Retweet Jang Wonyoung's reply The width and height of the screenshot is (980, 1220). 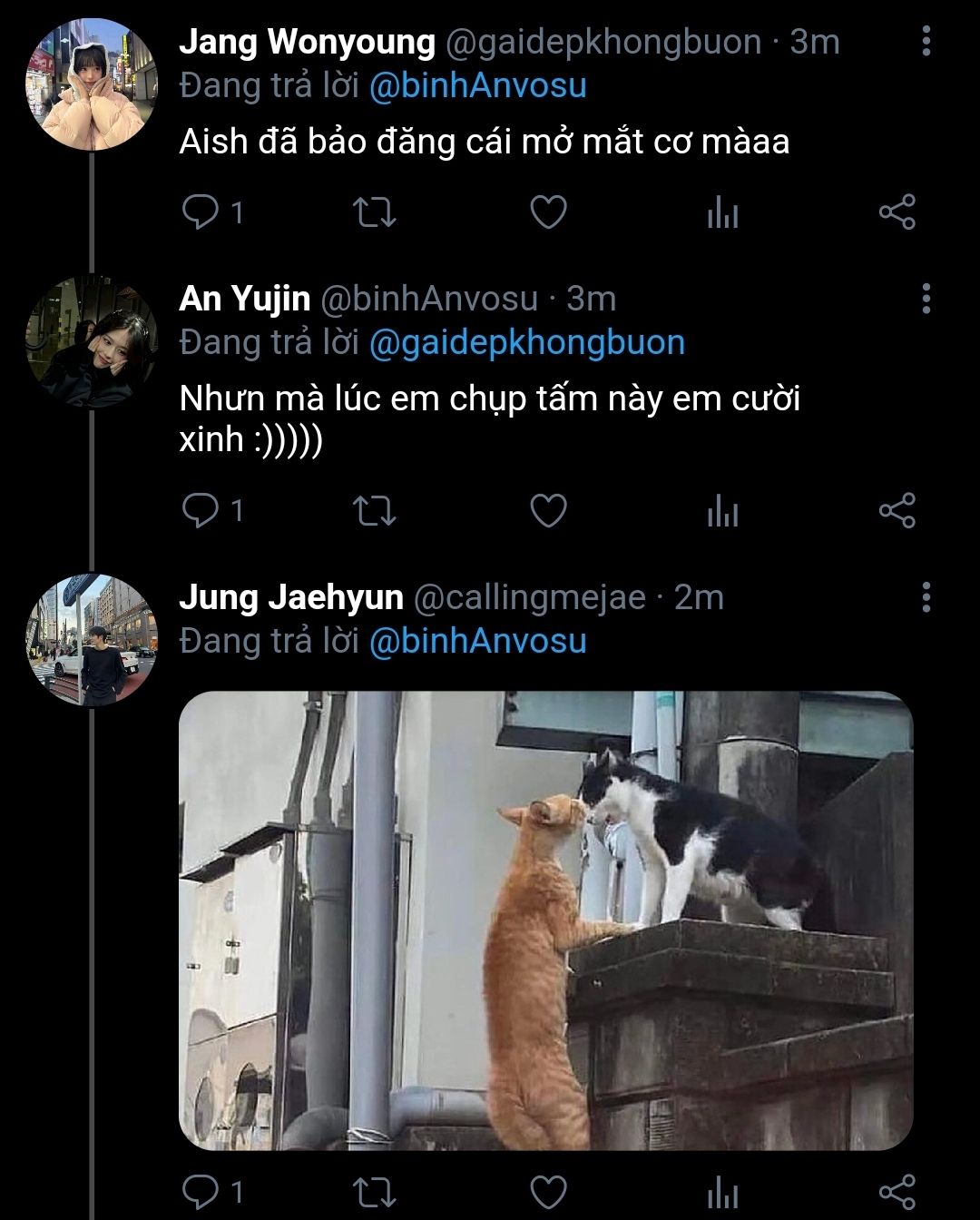point(373,212)
